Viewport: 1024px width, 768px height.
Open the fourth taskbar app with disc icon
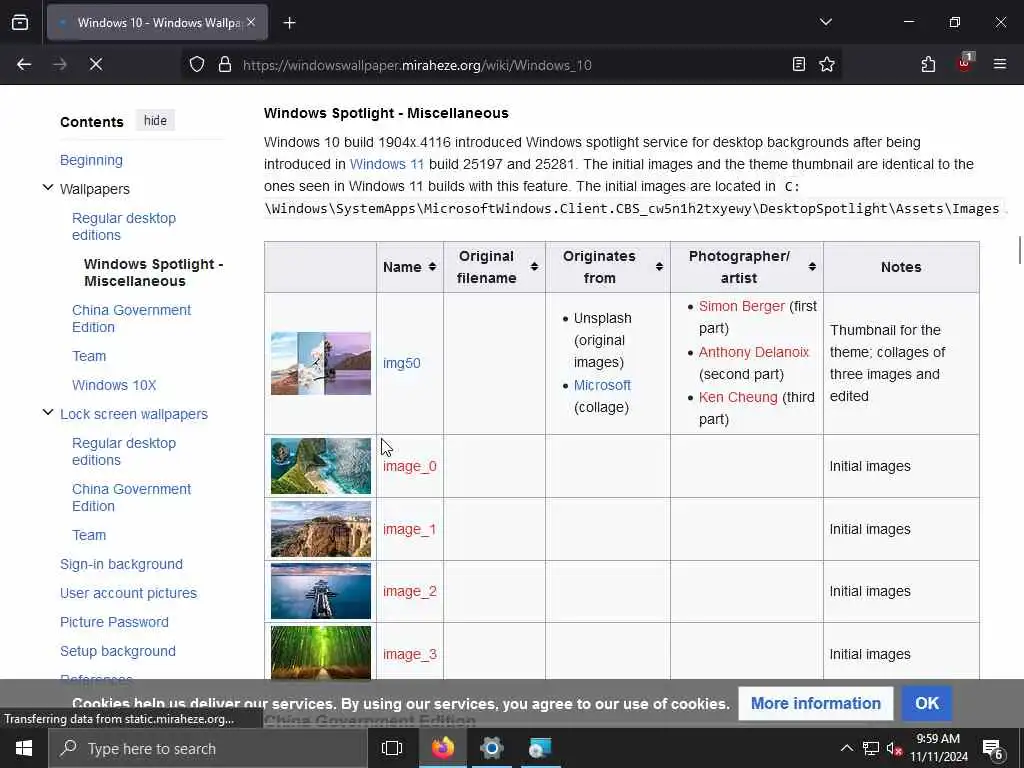click(x=540, y=748)
